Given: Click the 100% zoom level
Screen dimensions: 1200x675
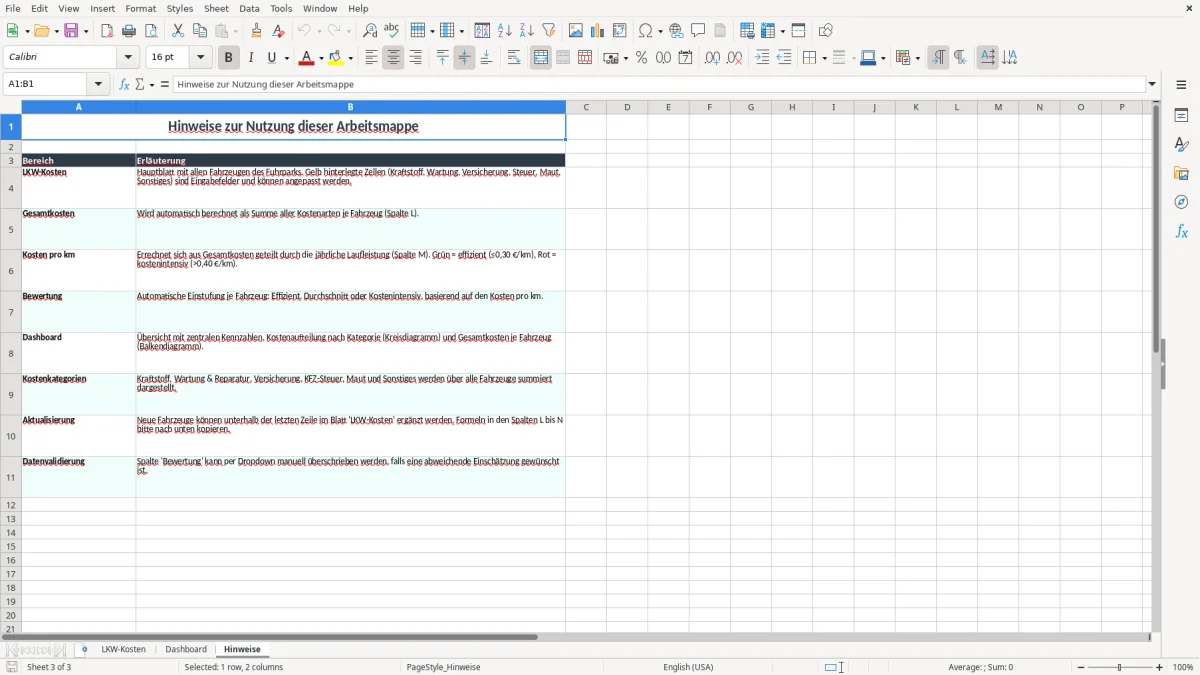Looking at the screenshot, I should pos(1183,667).
